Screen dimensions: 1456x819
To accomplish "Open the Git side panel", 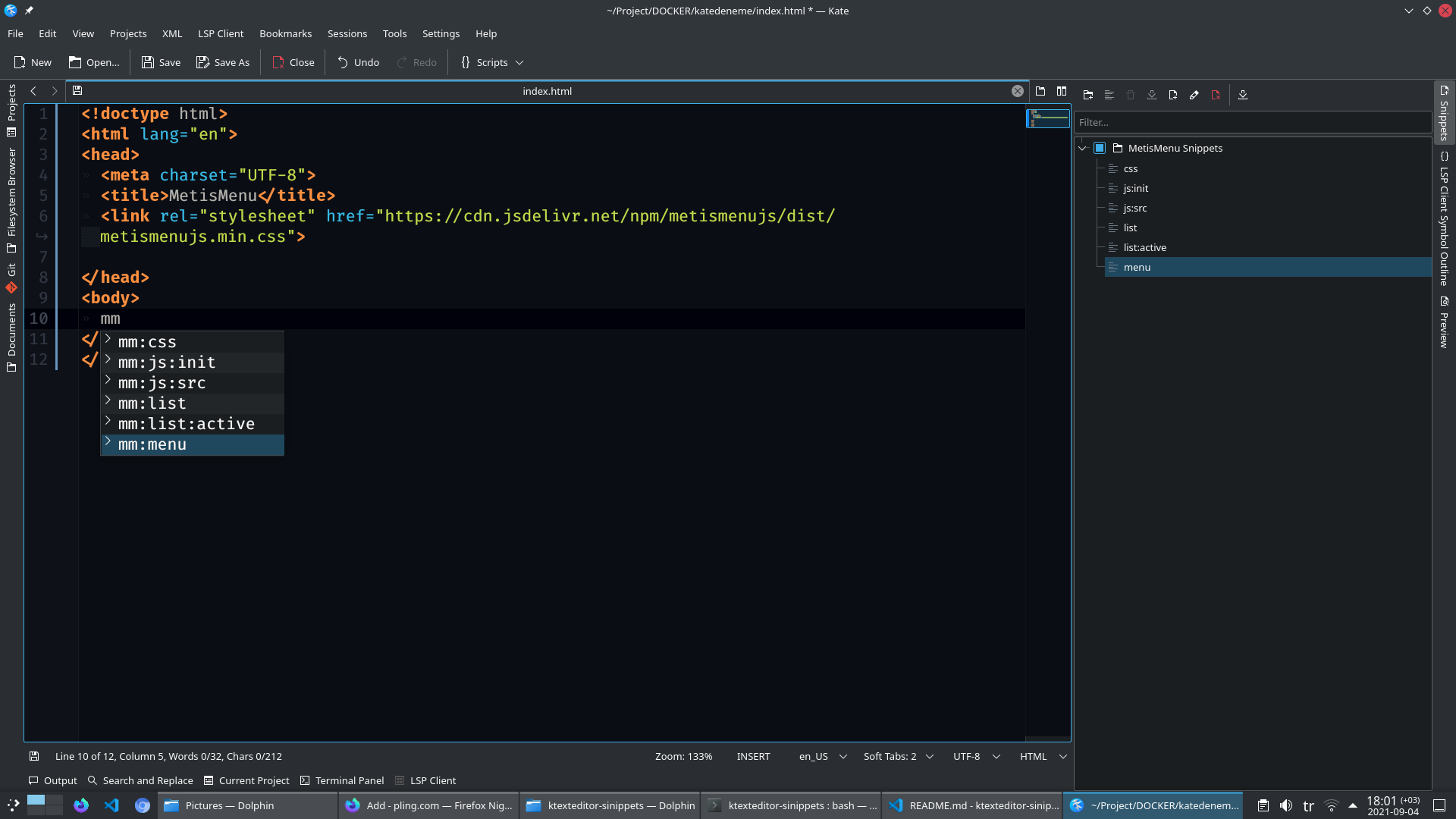I will tap(11, 278).
